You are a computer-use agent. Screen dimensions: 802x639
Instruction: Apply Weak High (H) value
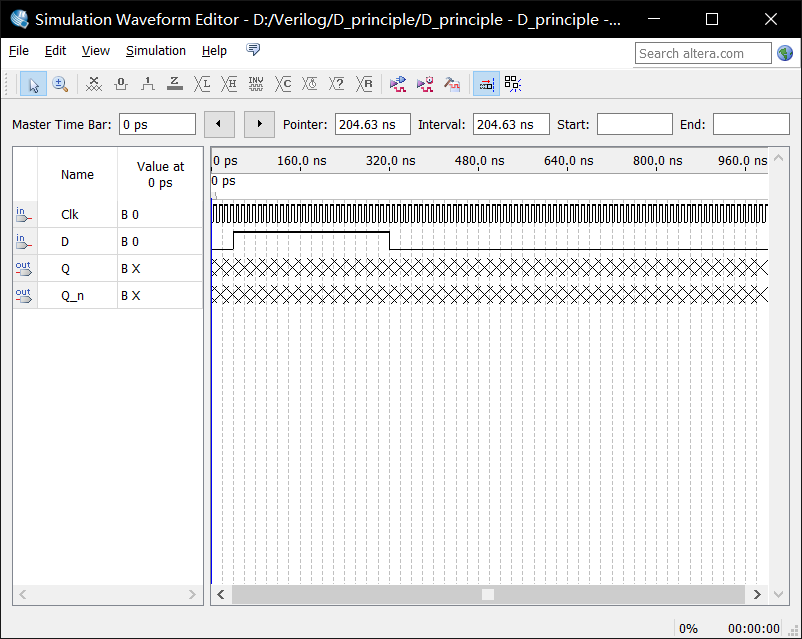pos(229,84)
